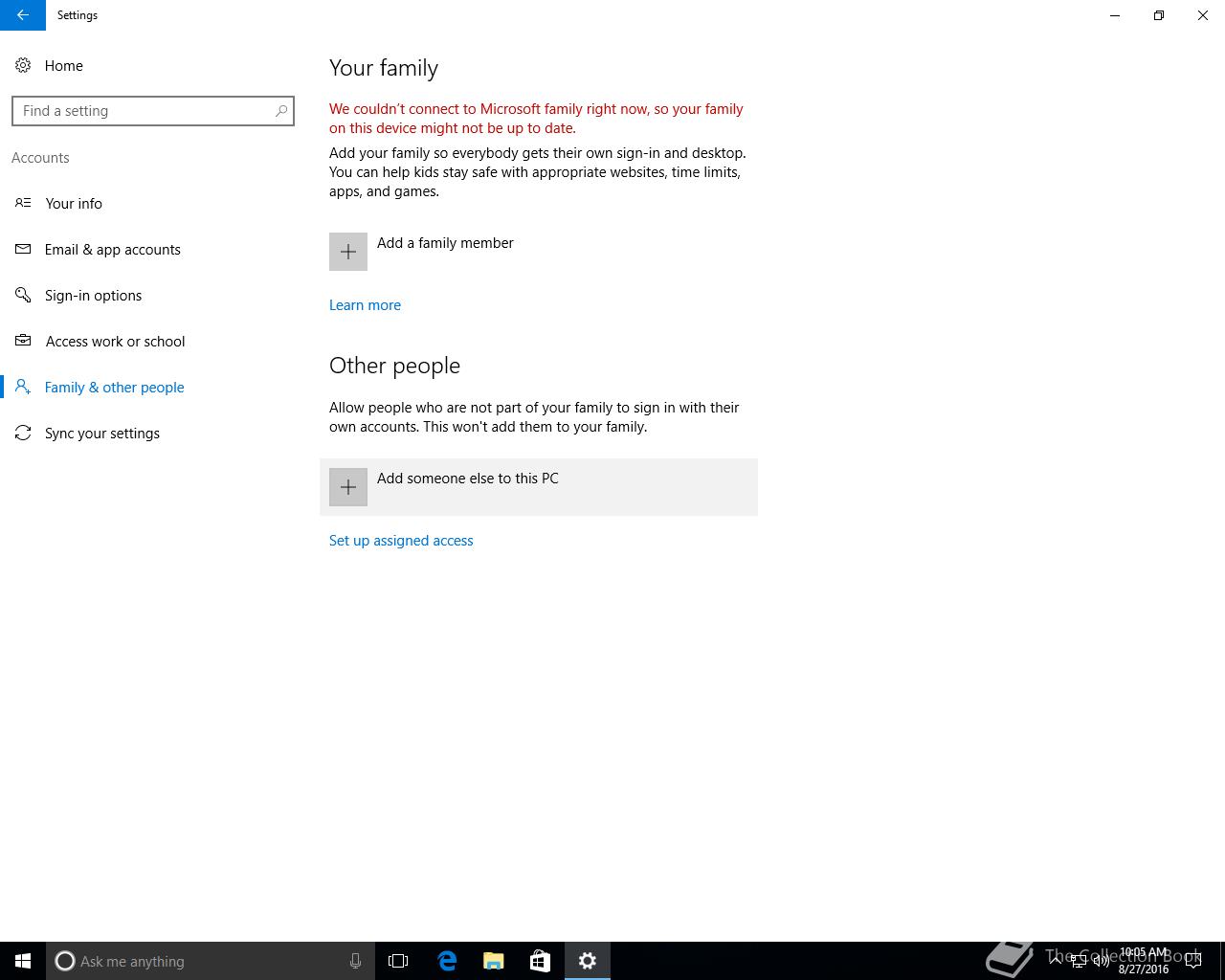1225x980 pixels.
Task: Click plus icon for Add a family member
Action: pos(348,252)
